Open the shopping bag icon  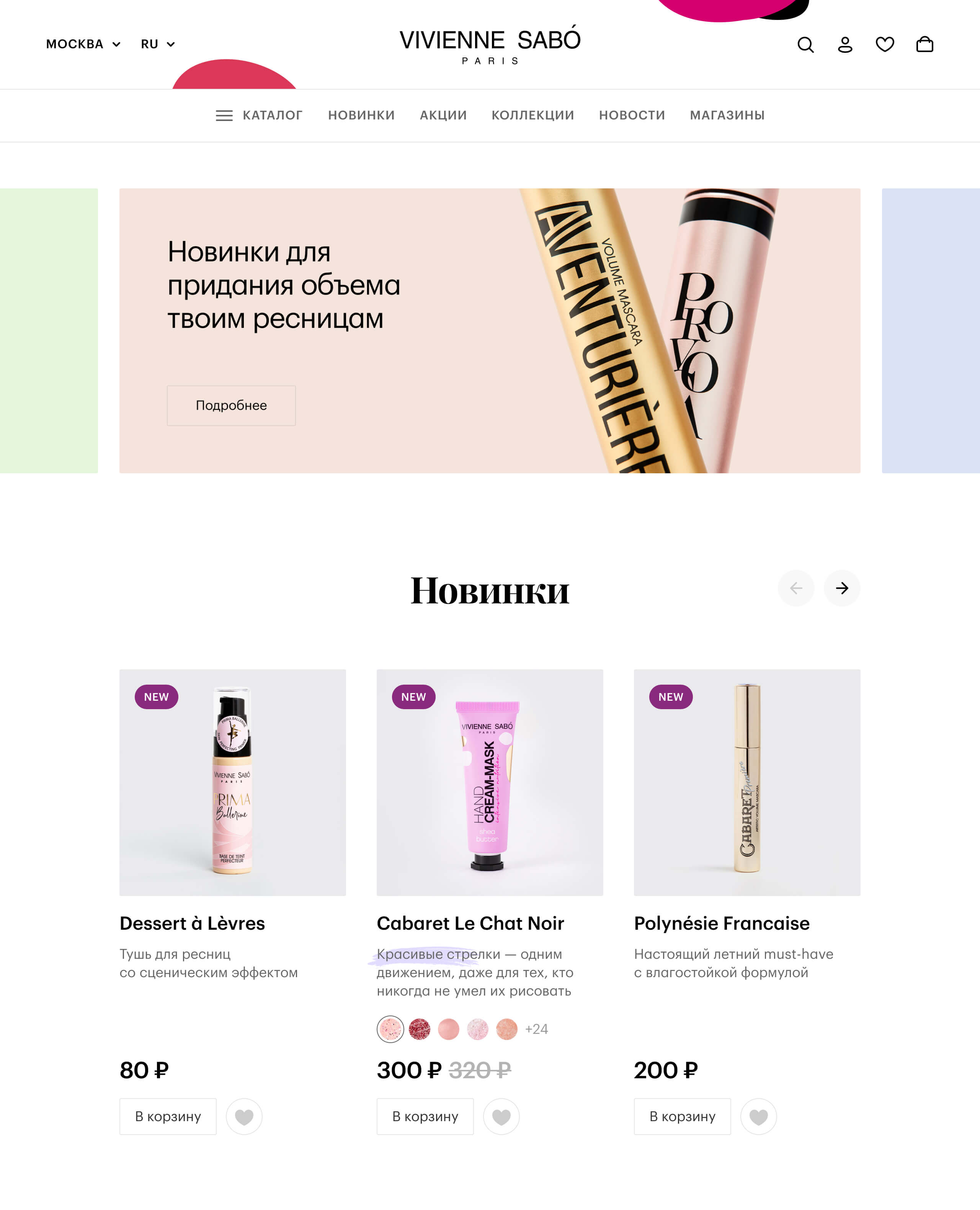click(924, 44)
